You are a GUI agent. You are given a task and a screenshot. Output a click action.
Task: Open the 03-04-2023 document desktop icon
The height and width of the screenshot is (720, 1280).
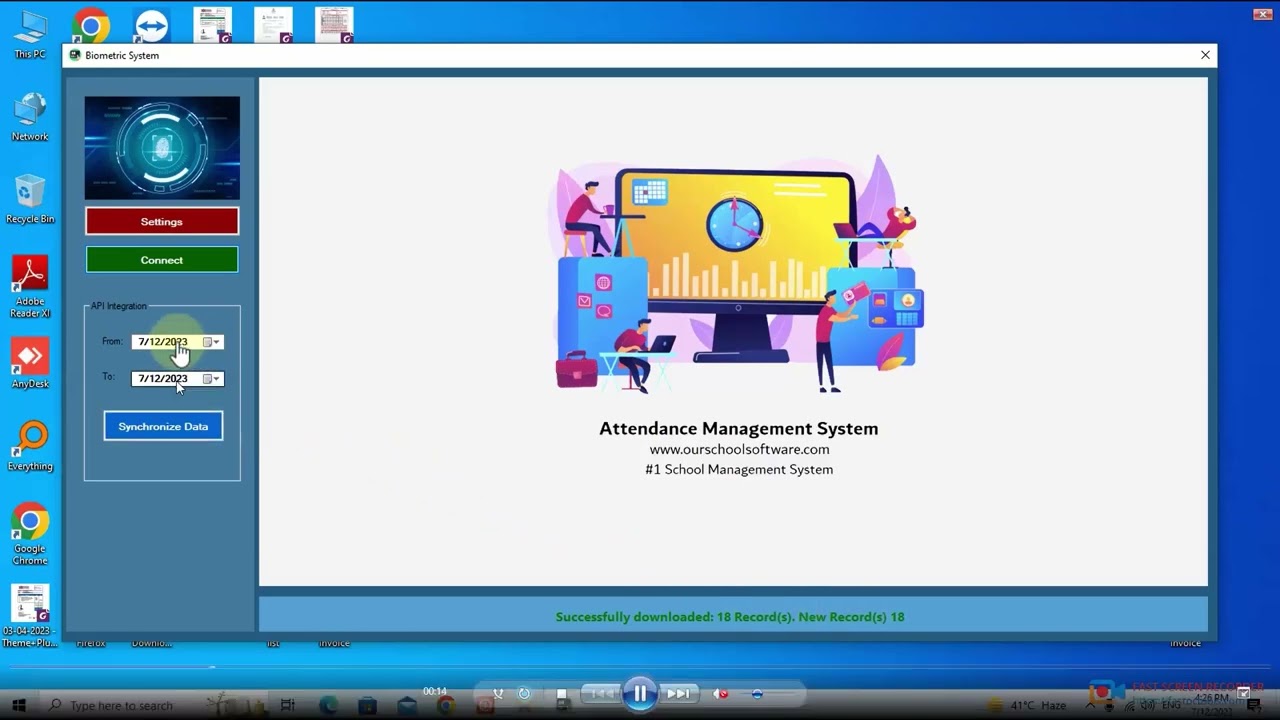coord(30,616)
